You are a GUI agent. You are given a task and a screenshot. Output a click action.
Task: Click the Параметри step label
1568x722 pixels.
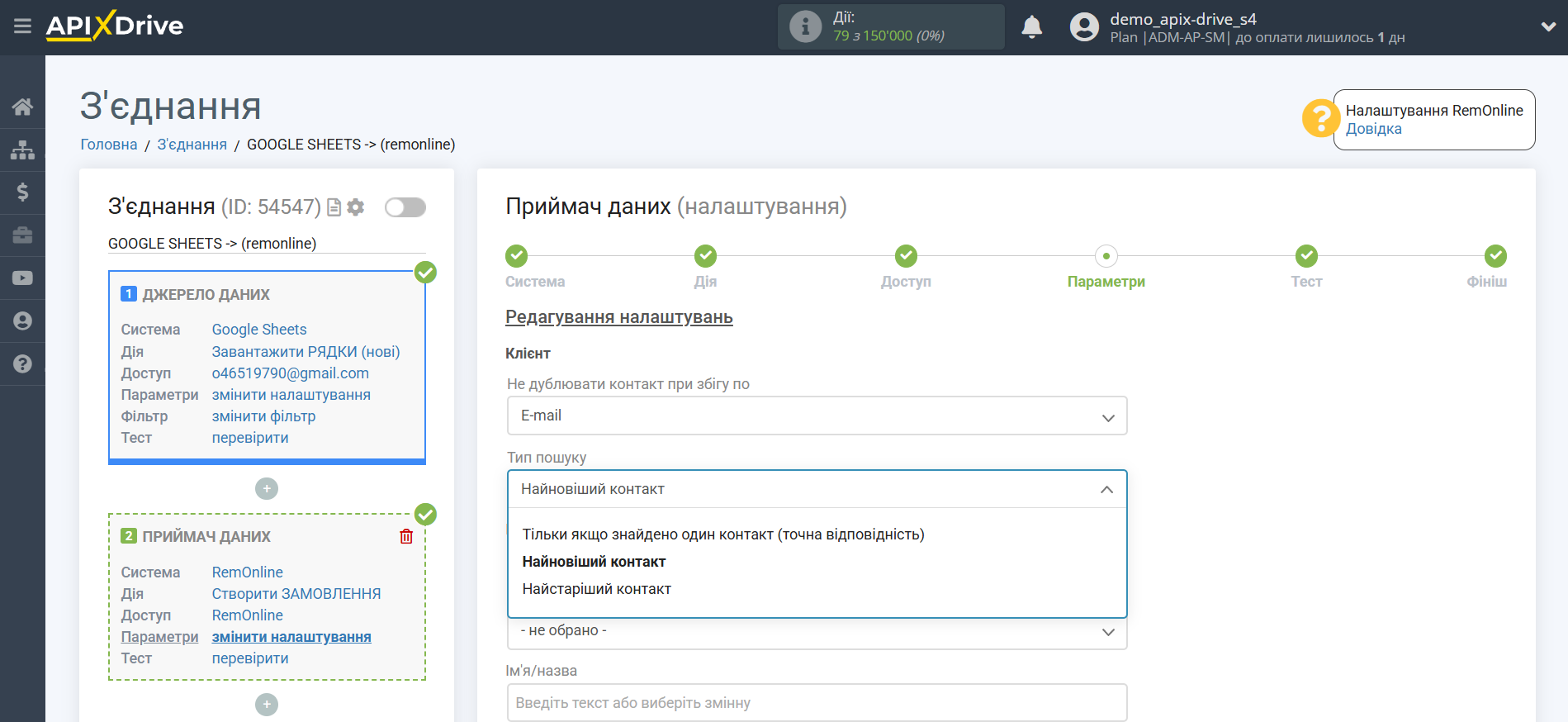point(1106,282)
